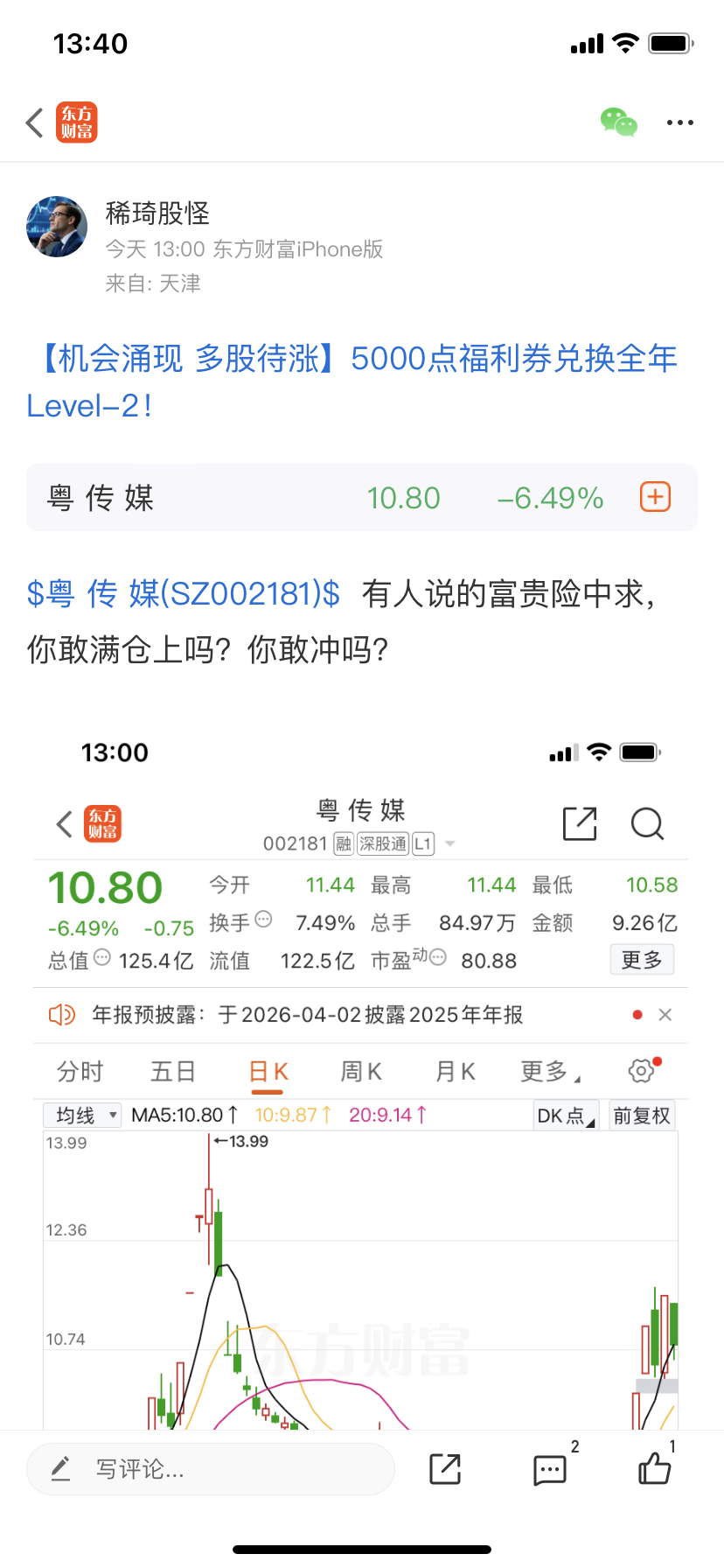Open the three-dot more options menu

680,122
